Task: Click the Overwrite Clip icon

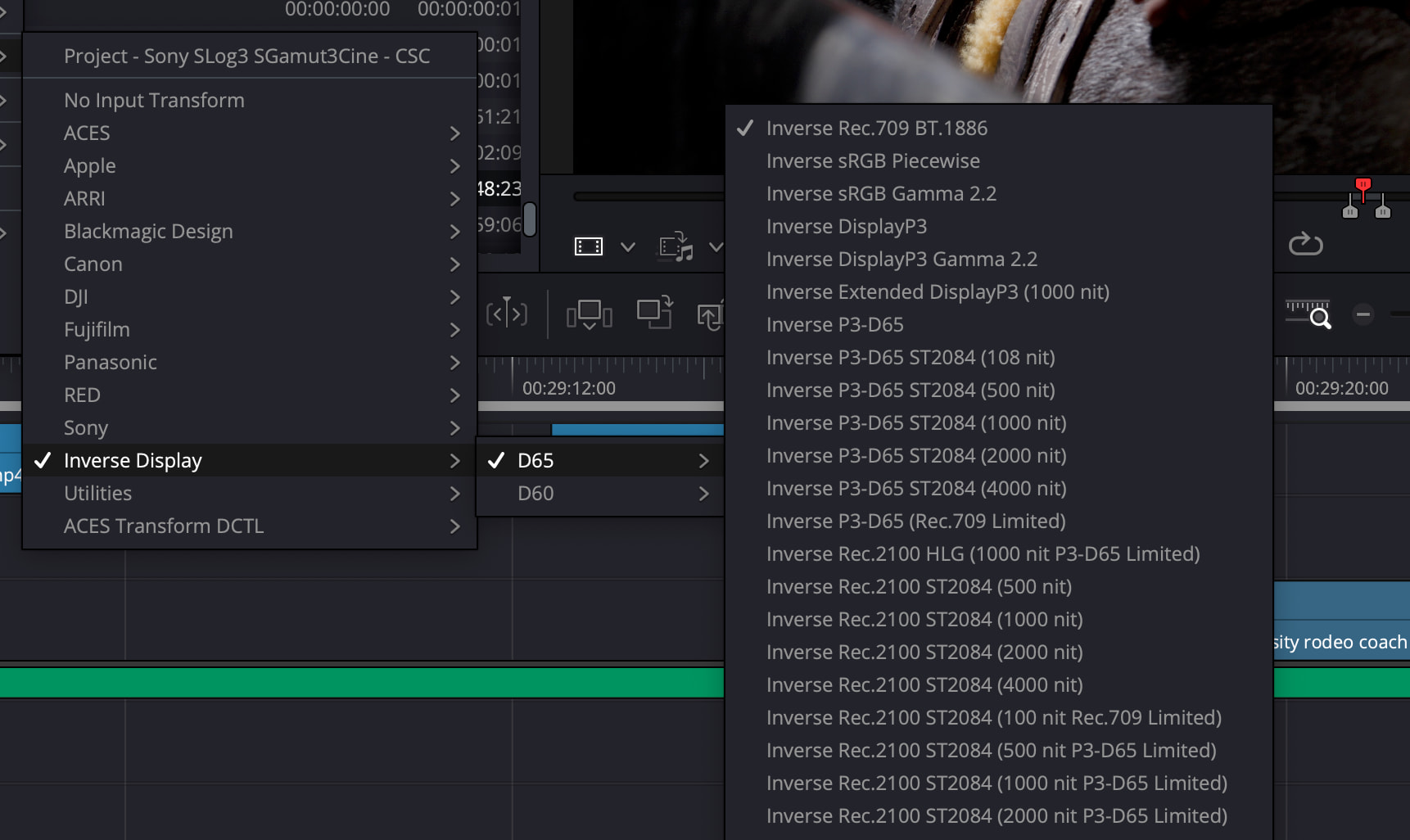Action: point(654,313)
